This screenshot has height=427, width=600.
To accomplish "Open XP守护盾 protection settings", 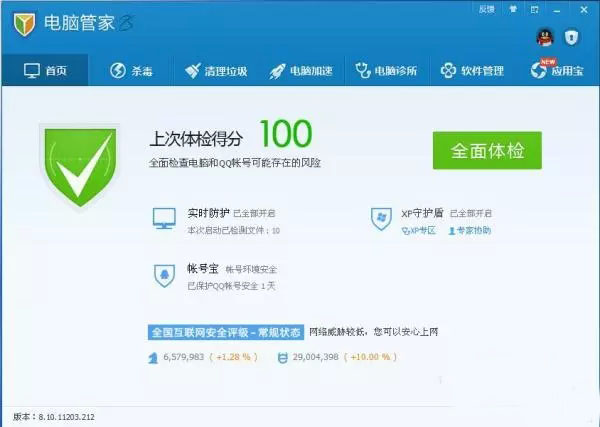I will pyautogui.click(x=422, y=213).
